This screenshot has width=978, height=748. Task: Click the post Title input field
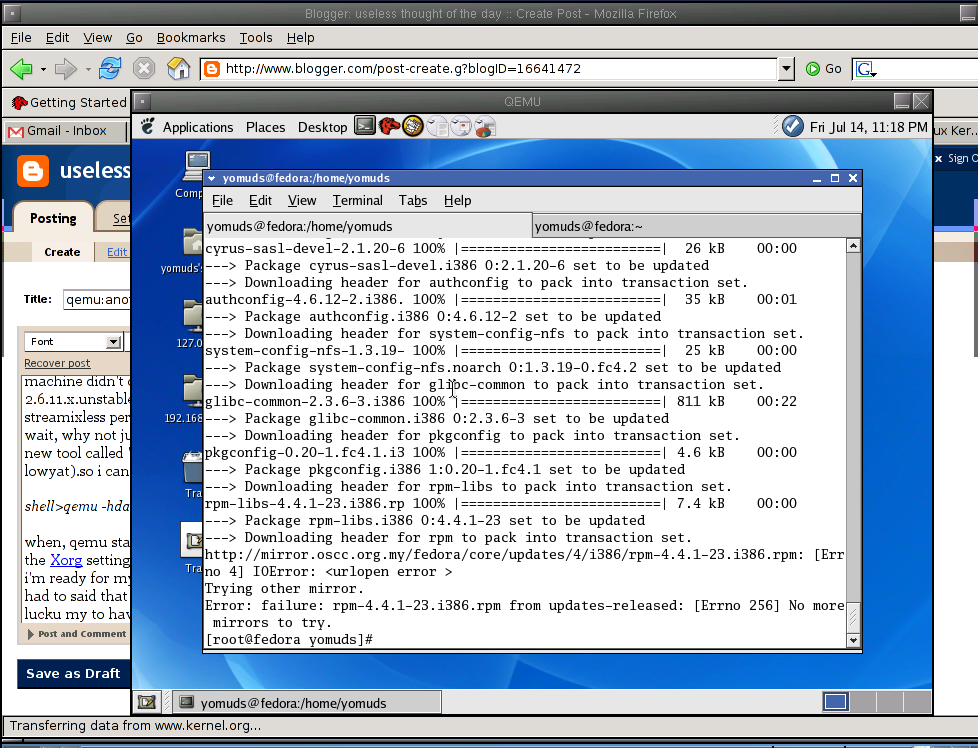click(97, 300)
